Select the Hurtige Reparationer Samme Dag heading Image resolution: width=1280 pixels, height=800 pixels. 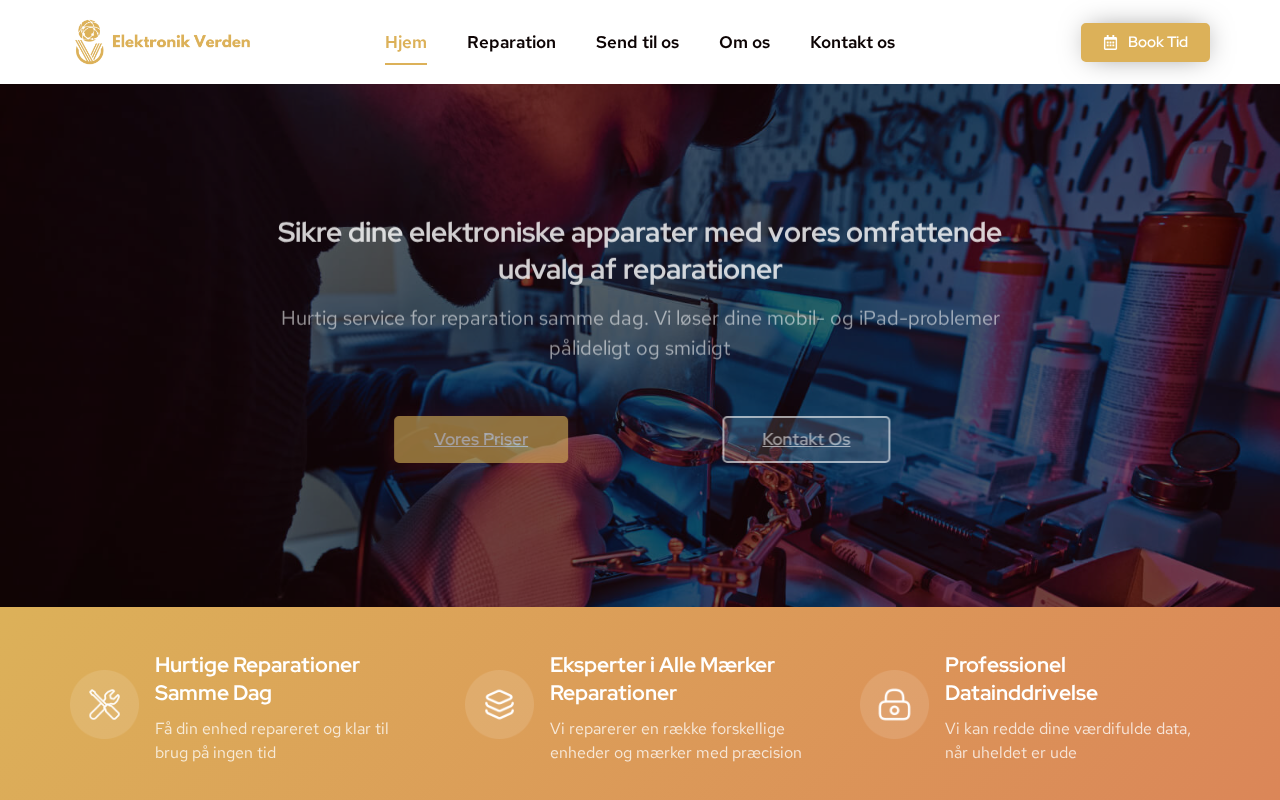pyautogui.click(x=257, y=678)
